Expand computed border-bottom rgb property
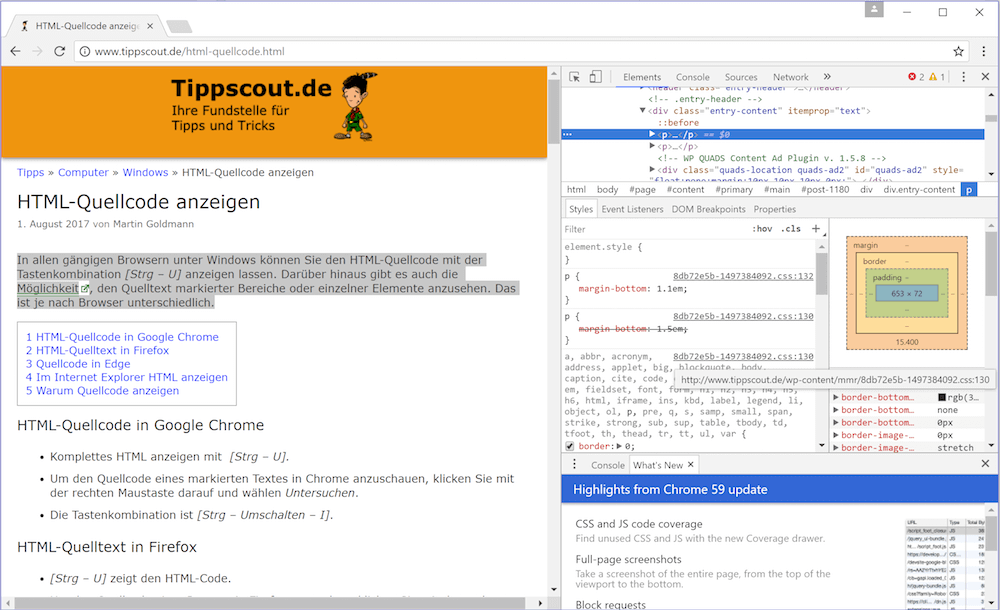 pos(836,398)
